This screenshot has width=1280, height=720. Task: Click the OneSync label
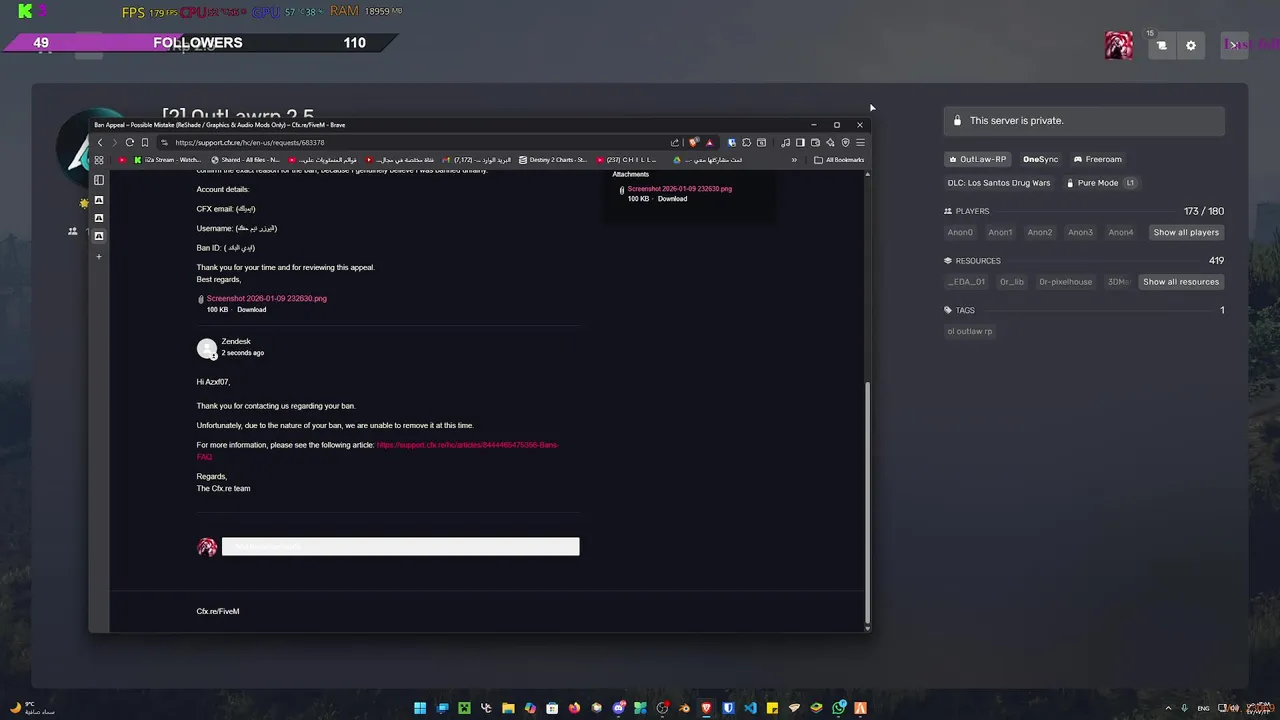(1040, 159)
